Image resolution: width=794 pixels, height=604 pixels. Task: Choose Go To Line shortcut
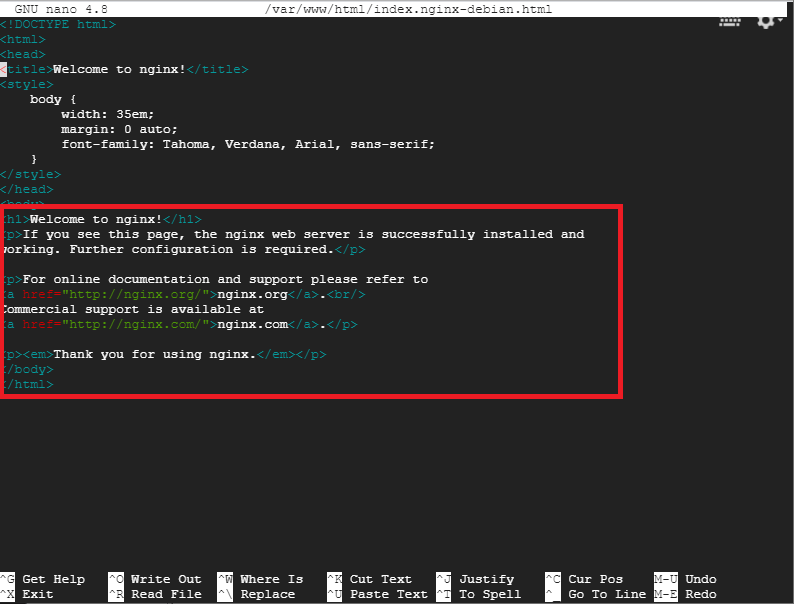tap(607, 594)
